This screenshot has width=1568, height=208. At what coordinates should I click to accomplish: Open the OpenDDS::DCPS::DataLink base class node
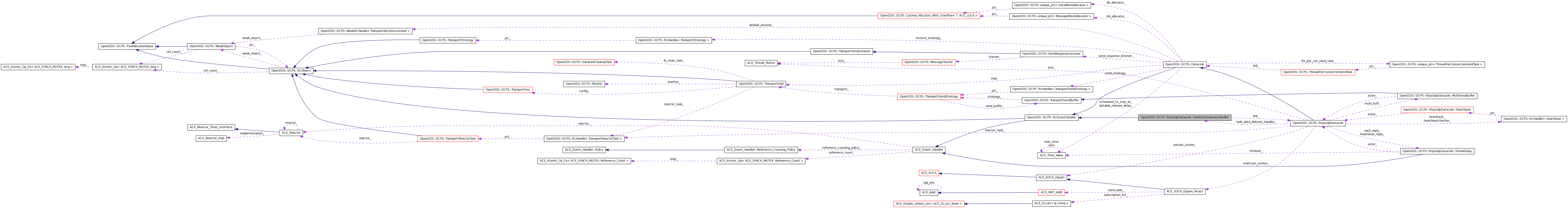[1185, 64]
